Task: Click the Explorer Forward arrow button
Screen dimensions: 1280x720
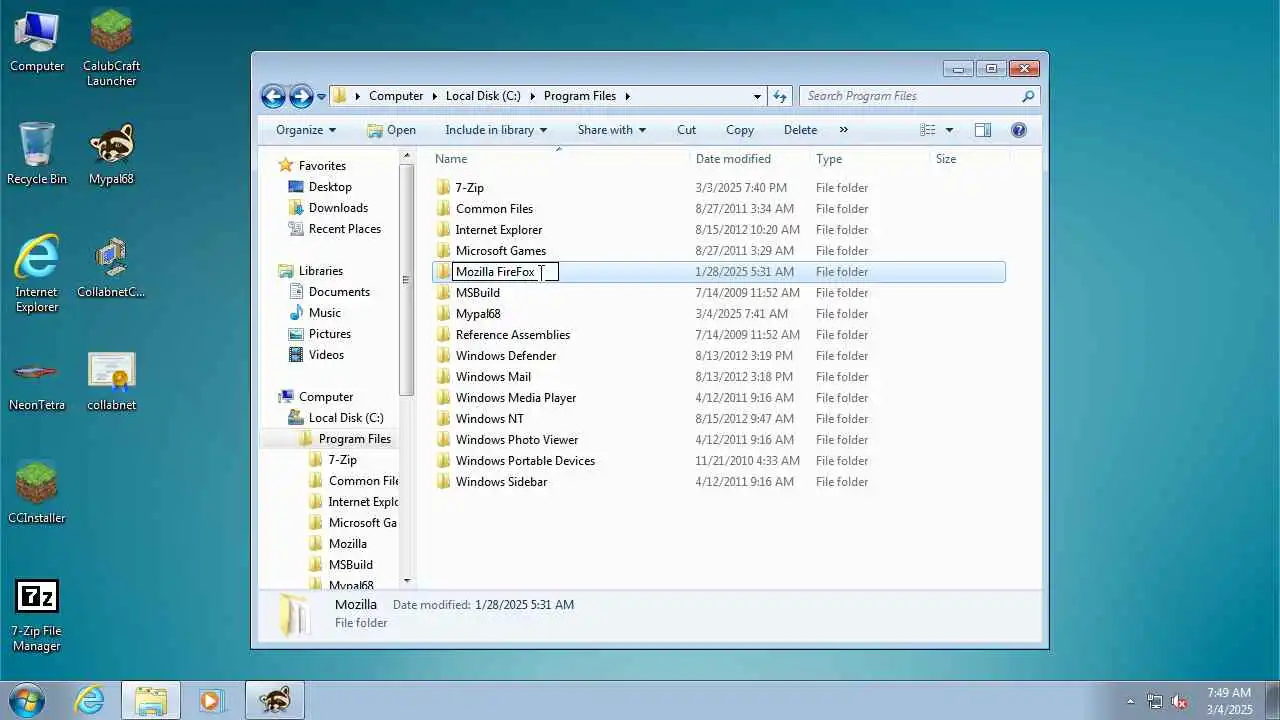Action: (300, 96)
